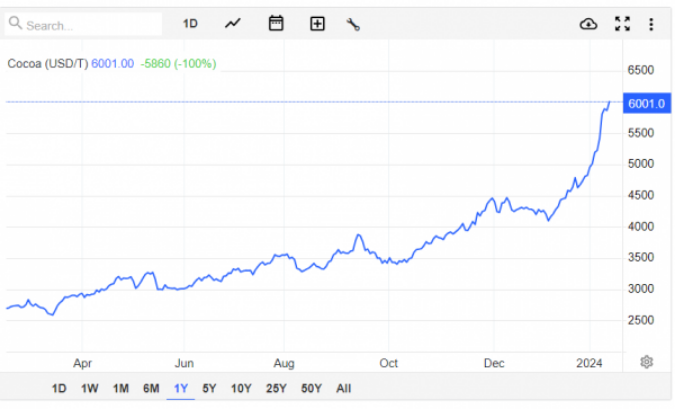Show All available history
Screen dimensions: 679x410
click(344, 388)
